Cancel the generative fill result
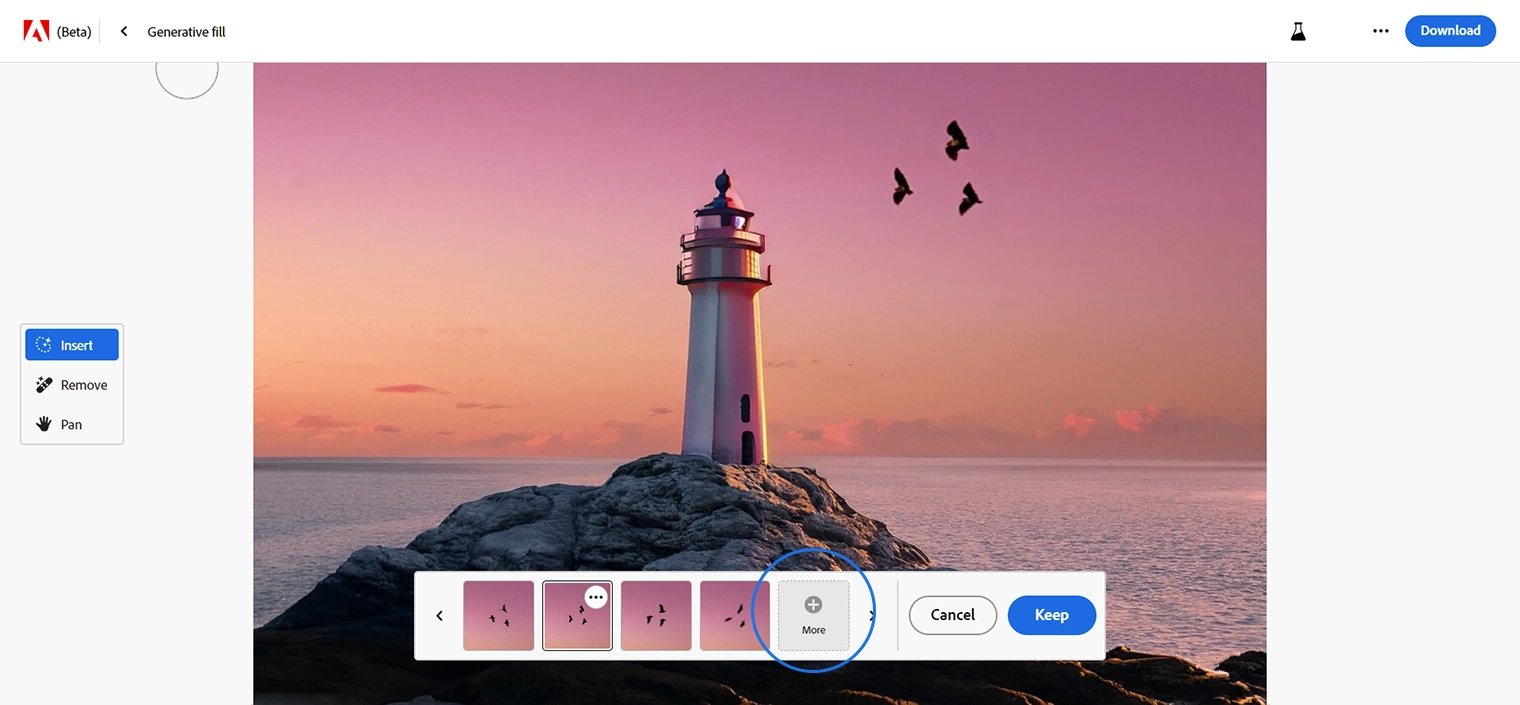The image size is (1520, 705). pyautogui.click(x=952, y=615)
